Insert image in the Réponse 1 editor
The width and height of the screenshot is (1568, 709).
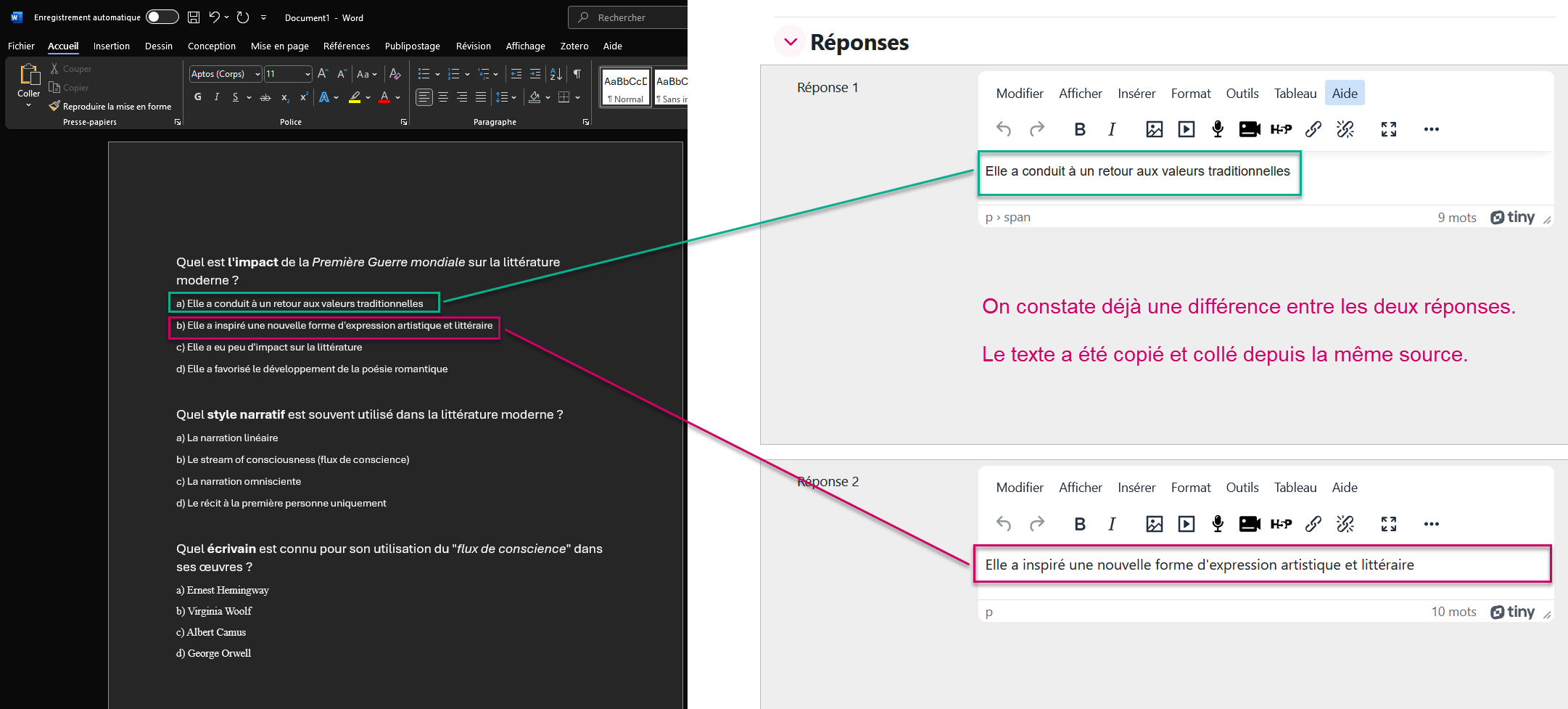[1154, 129]
